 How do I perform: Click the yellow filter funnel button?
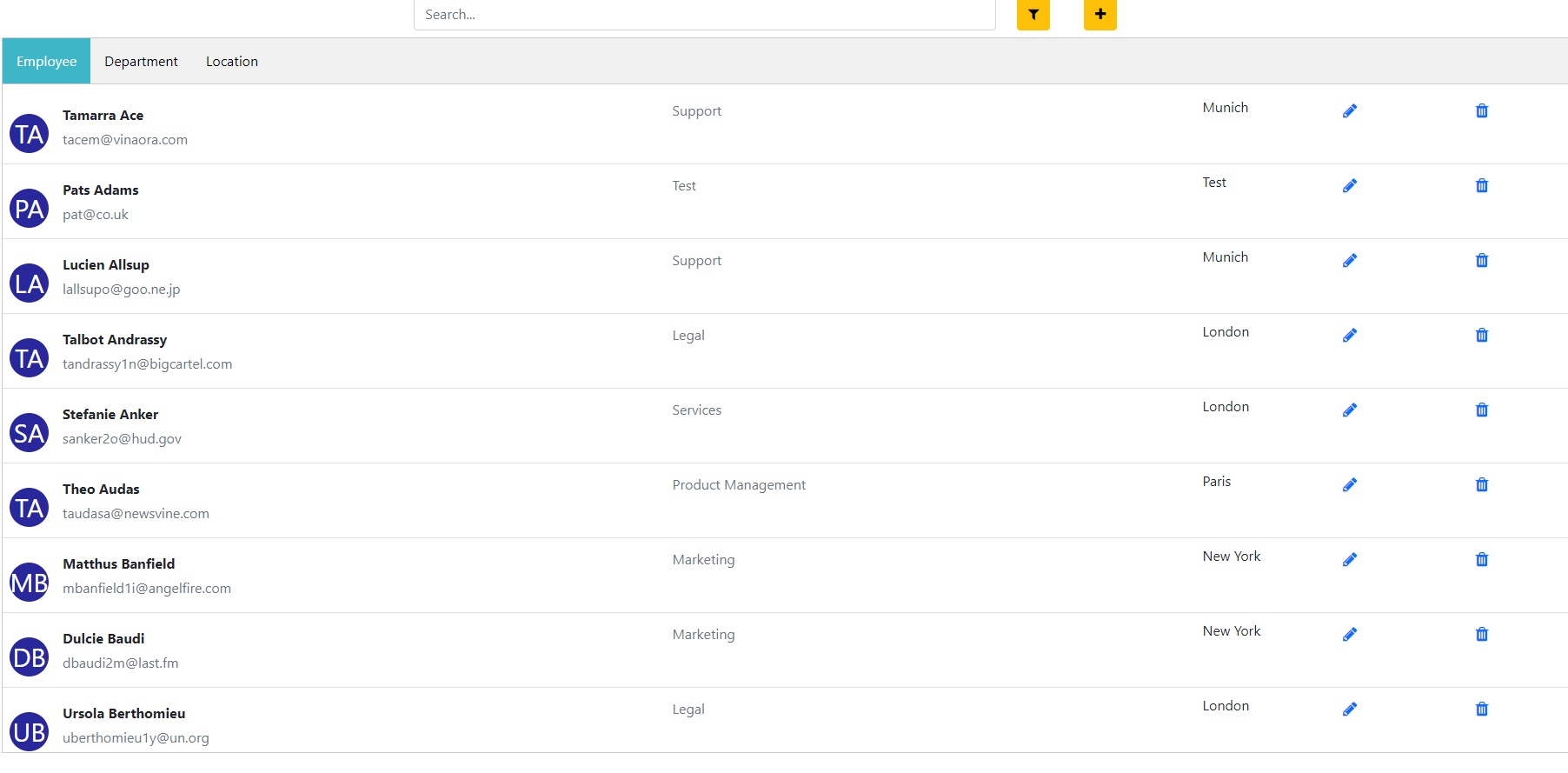click(x=1033, y=15)
